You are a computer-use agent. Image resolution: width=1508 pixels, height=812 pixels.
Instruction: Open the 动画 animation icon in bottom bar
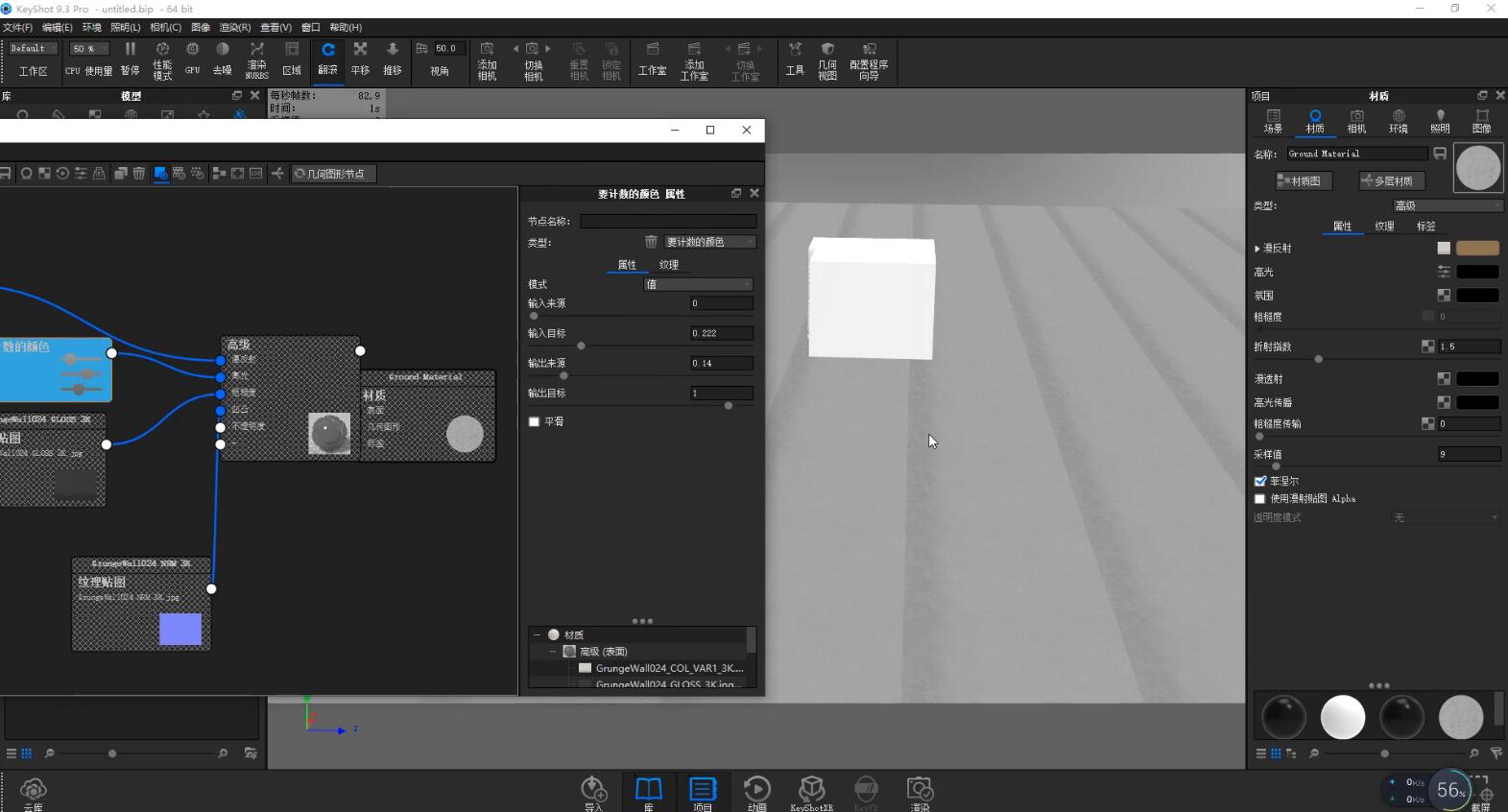click(757, 789)
